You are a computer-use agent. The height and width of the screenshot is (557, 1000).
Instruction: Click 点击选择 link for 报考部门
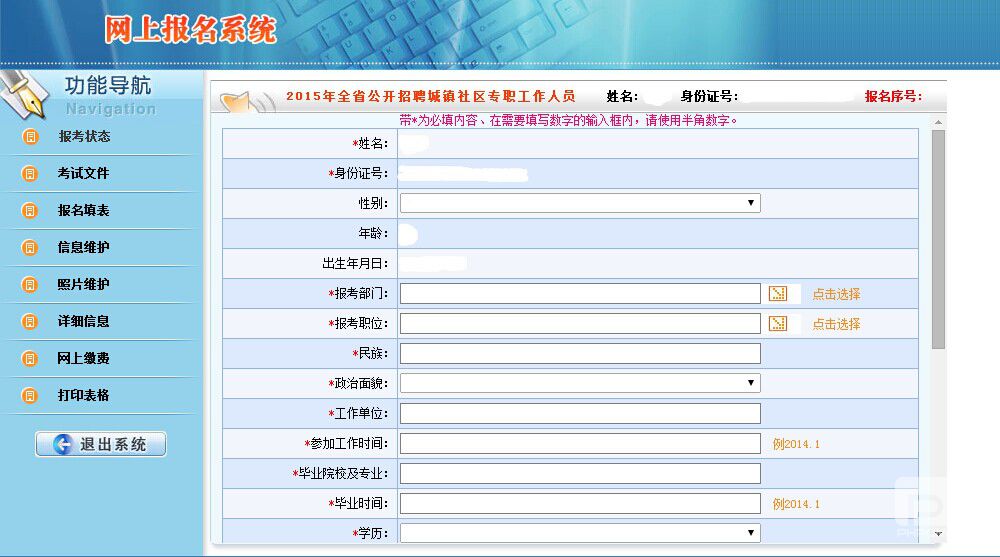click(836, 295)
